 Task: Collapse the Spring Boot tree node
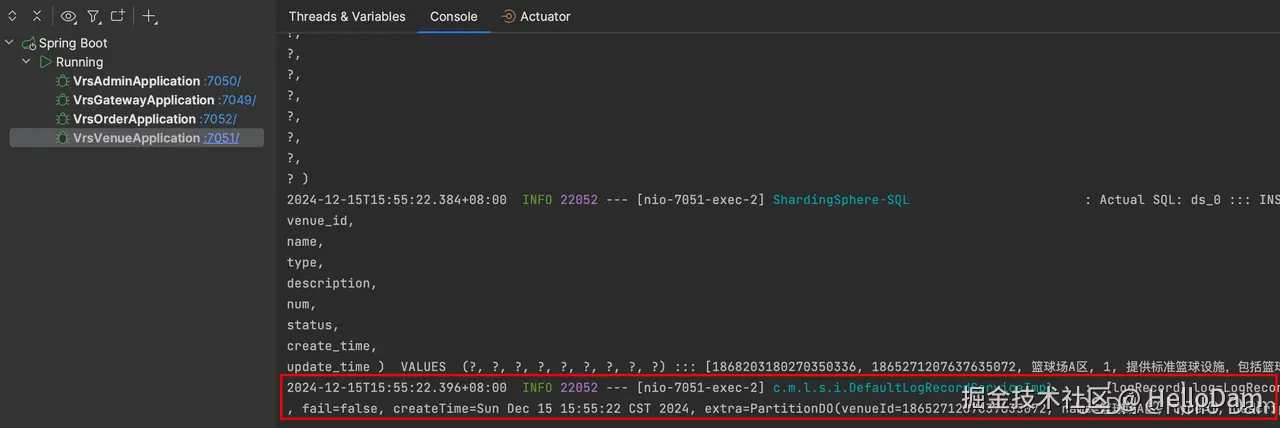click(x=9, y=43)
